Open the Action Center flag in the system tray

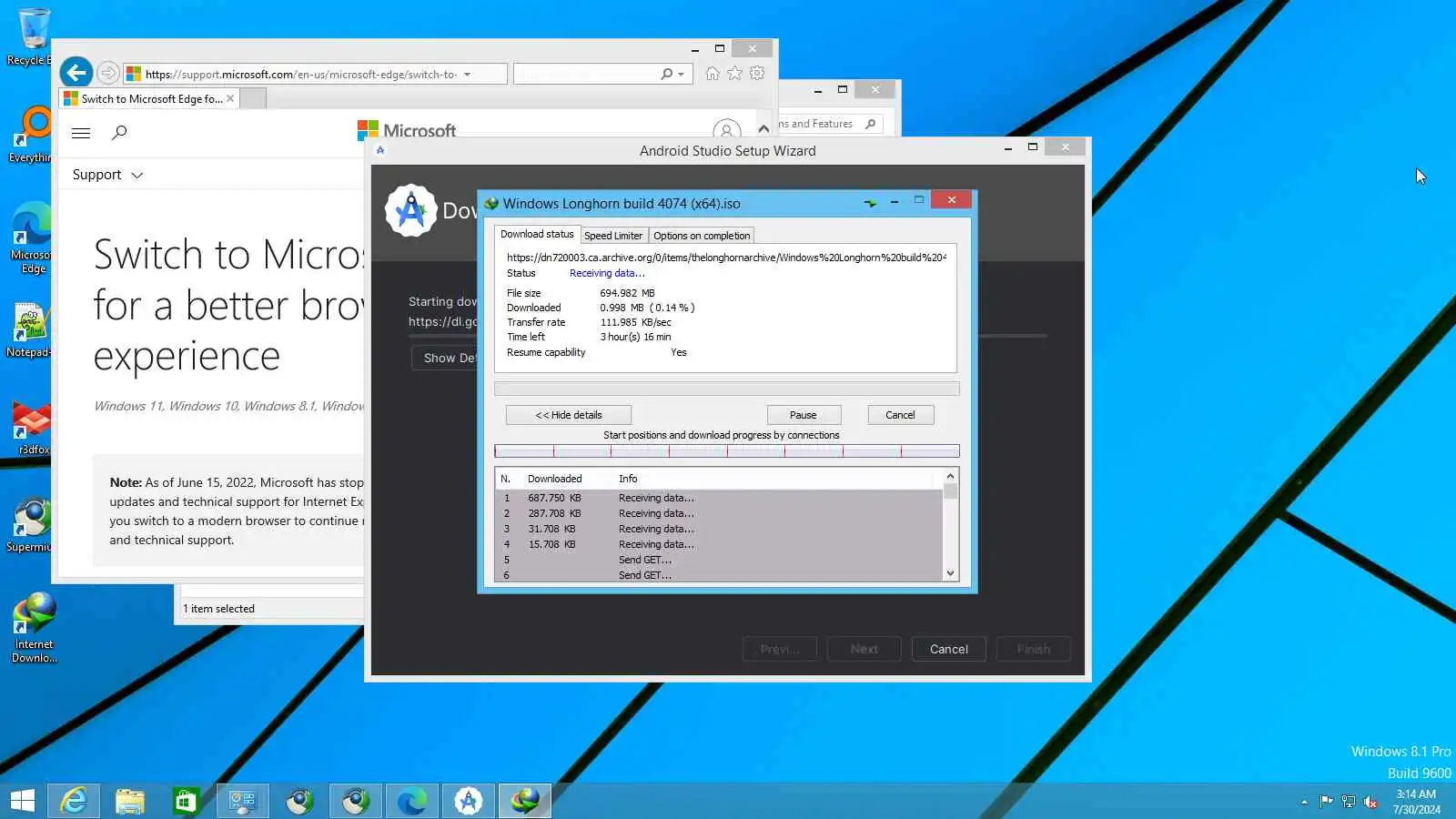coord(1326,802)
